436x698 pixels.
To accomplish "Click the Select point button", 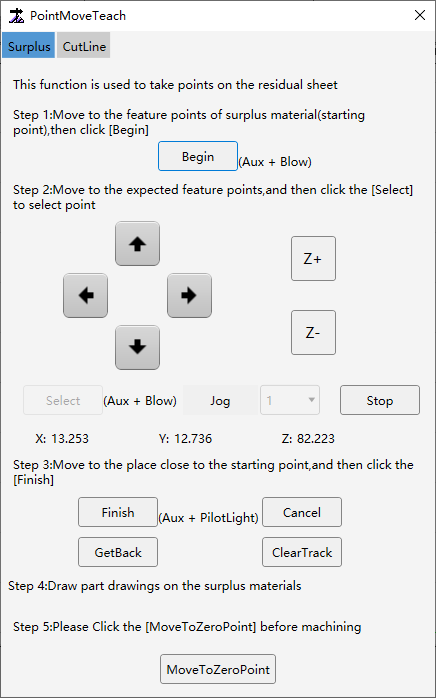I will (x=63, y=400).
